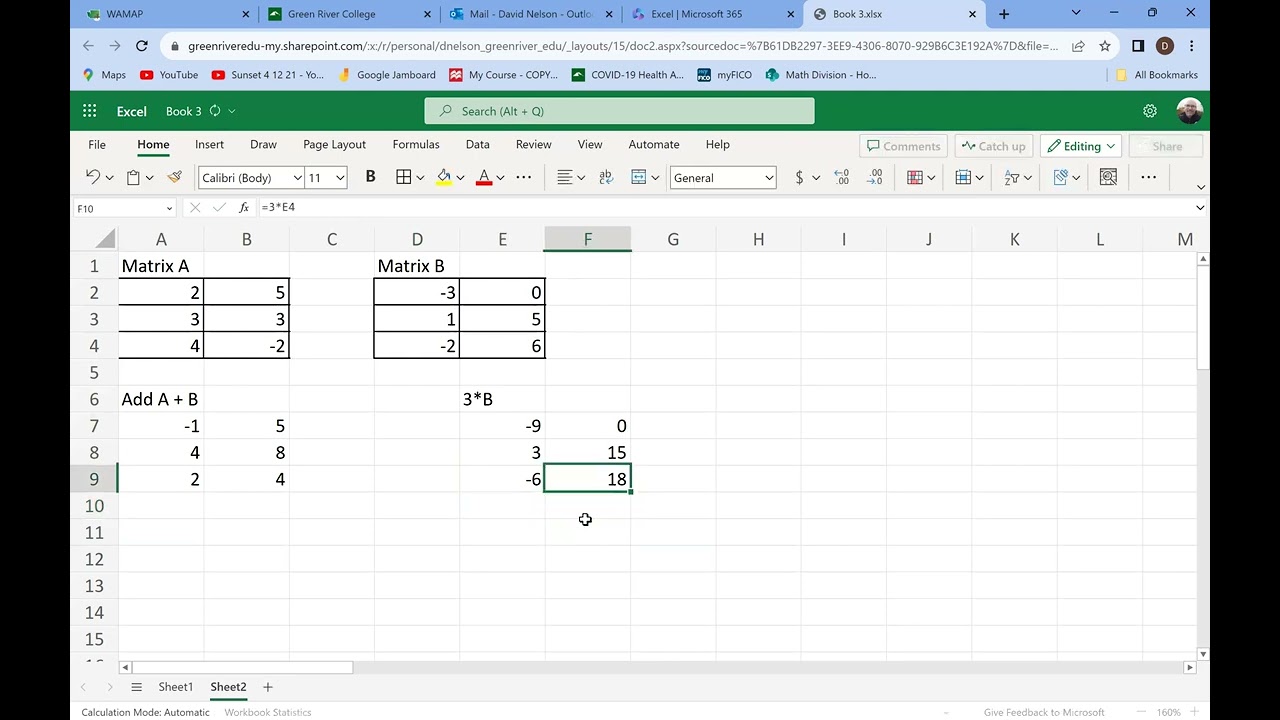
Task: Click the Comments button
Action: [x=904, y=146]
